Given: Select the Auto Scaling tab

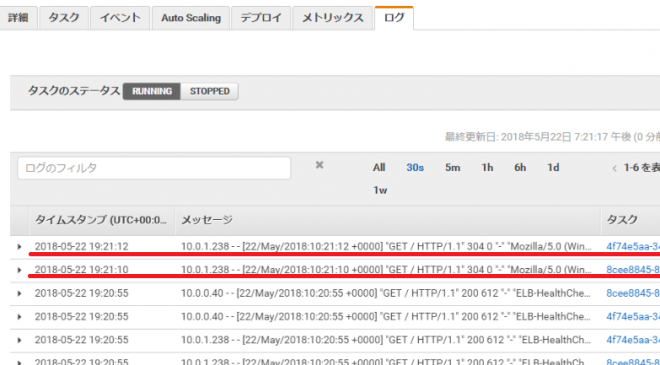Looking at the screenshot, I should point(191,18).
